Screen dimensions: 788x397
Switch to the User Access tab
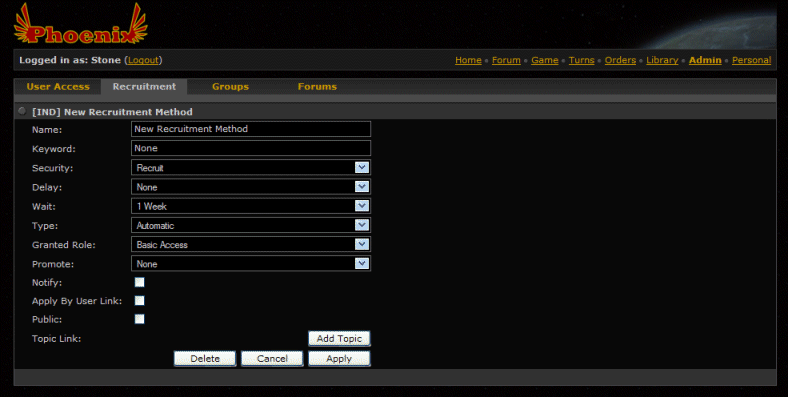(58, 86)
